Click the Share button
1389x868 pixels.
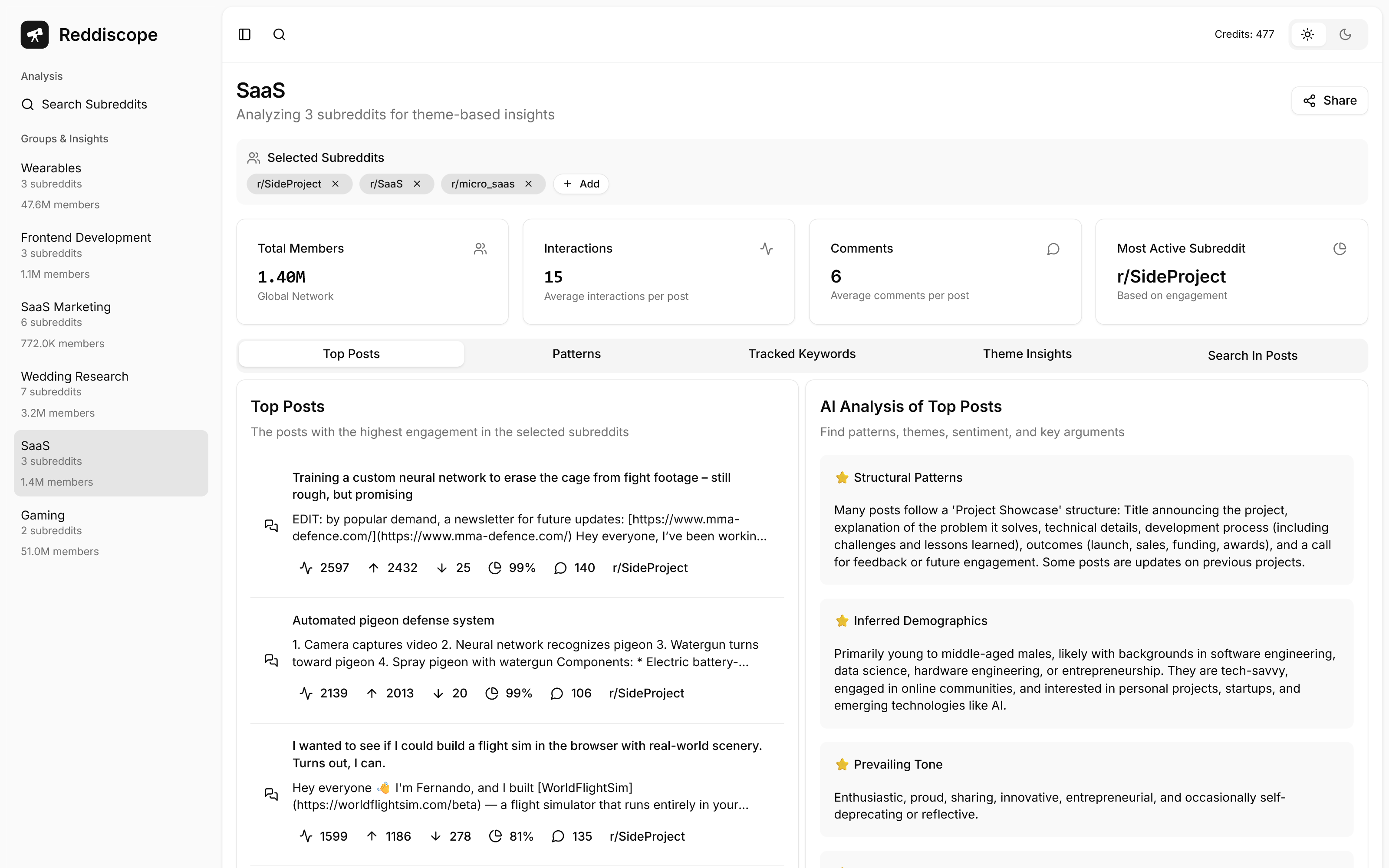pyautogui.click(x=1329, y=100)
